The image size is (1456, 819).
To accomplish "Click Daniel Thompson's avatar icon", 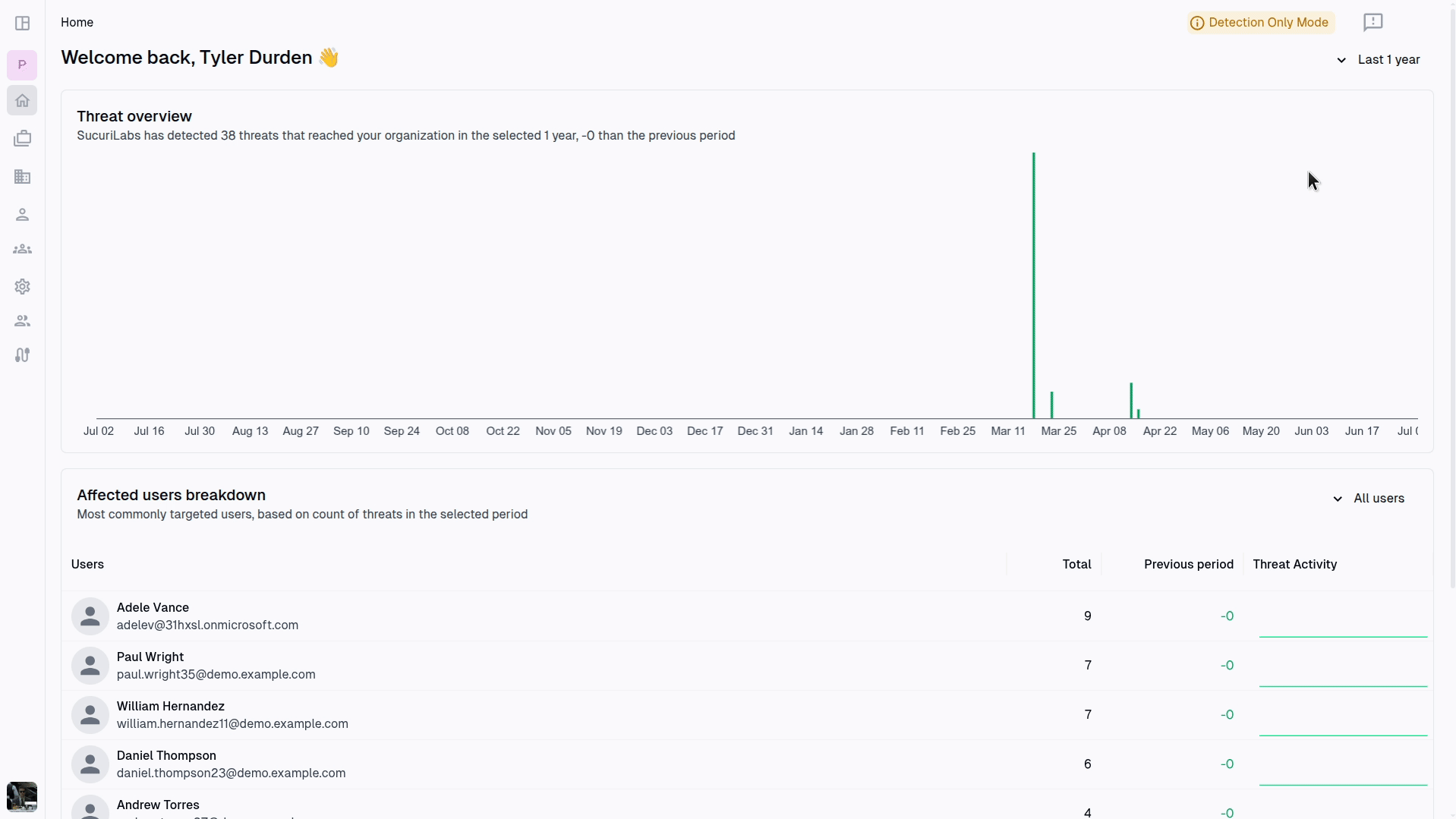I will pyautogui.click(x=90, y=764).
